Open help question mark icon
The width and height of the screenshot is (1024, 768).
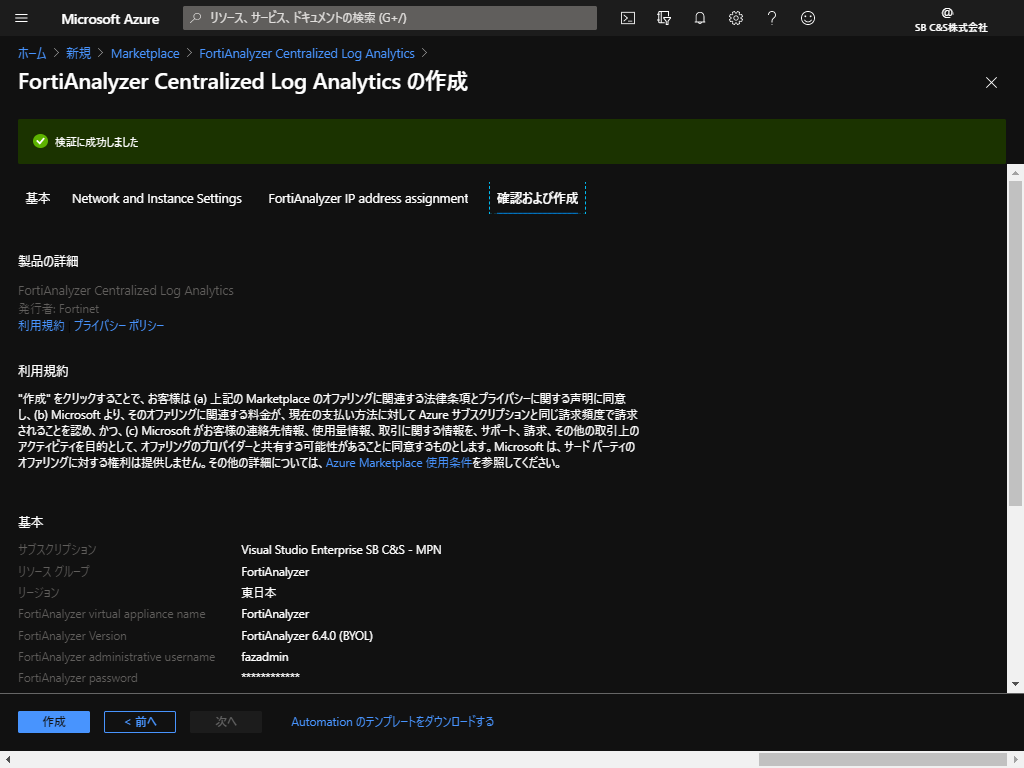(x=771, y=18)
